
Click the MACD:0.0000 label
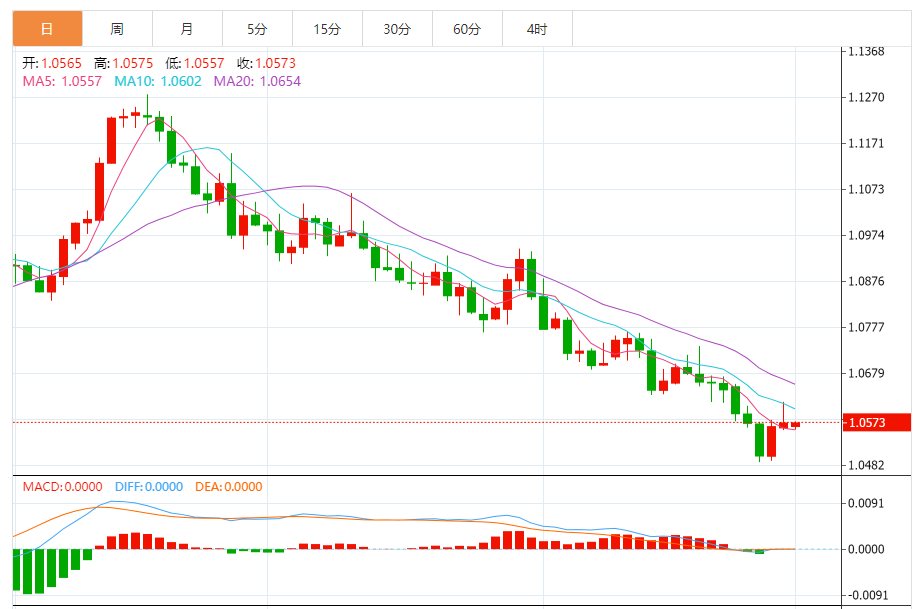tap(62, 486)
